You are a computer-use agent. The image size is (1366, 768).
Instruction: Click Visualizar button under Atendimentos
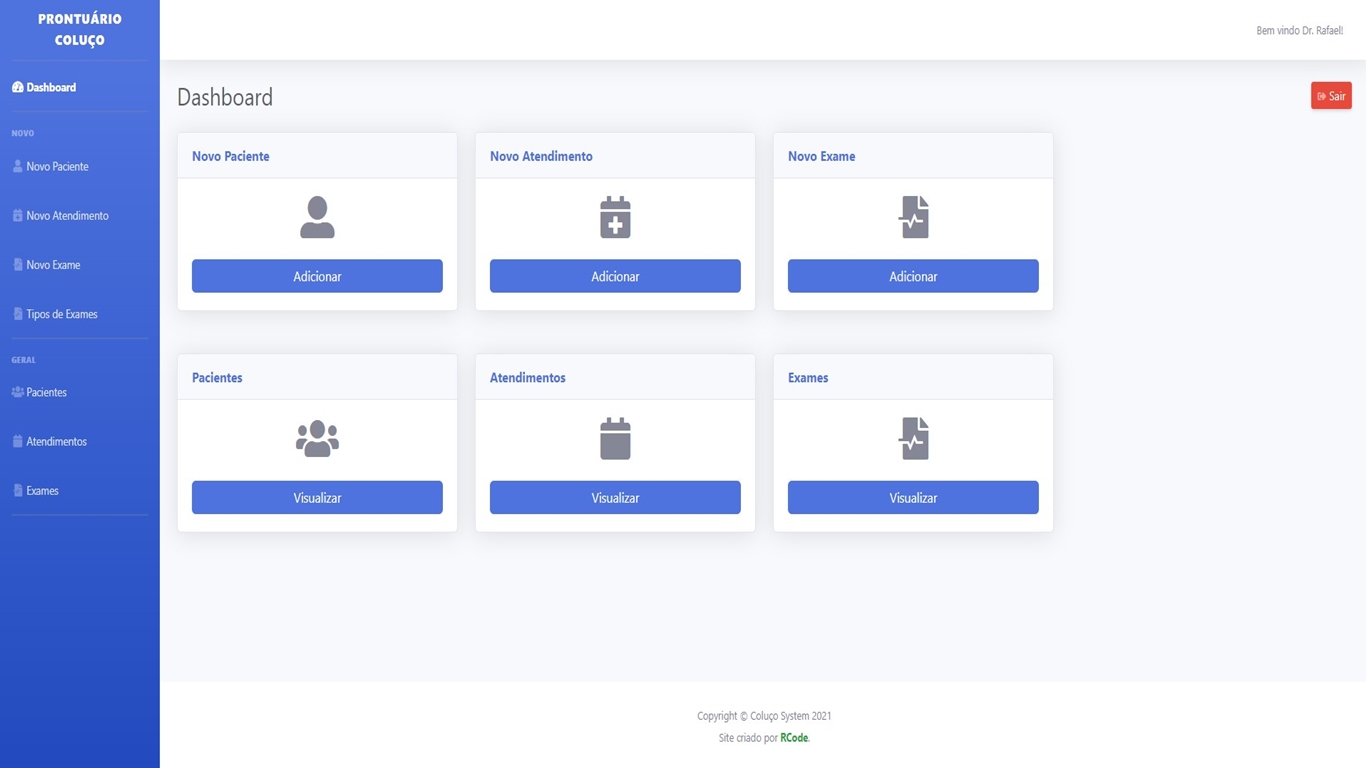pyautogui.click(x=615, y=497)
